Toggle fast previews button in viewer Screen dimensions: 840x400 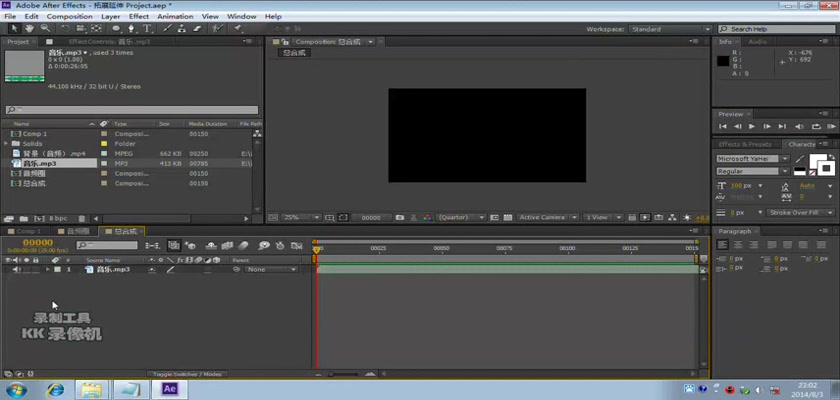point(645,217)
